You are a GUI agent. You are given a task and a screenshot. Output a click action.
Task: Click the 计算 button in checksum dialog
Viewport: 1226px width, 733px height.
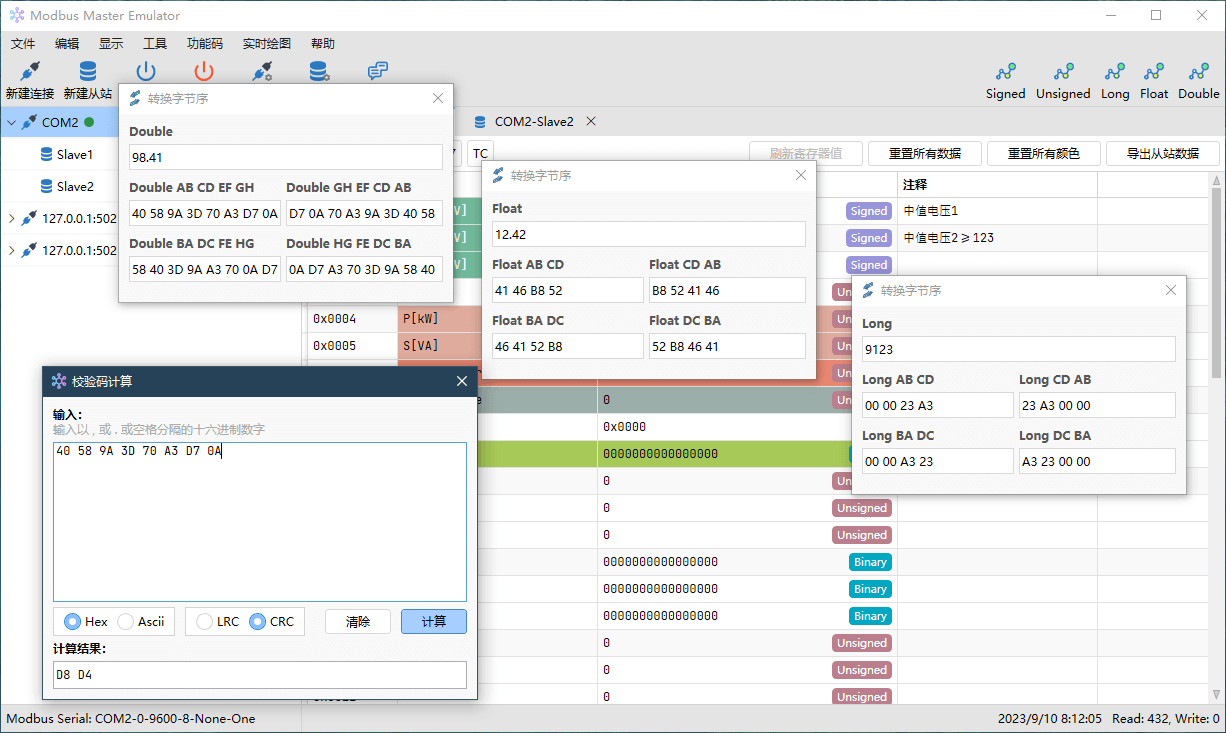(x=434, y=621)
